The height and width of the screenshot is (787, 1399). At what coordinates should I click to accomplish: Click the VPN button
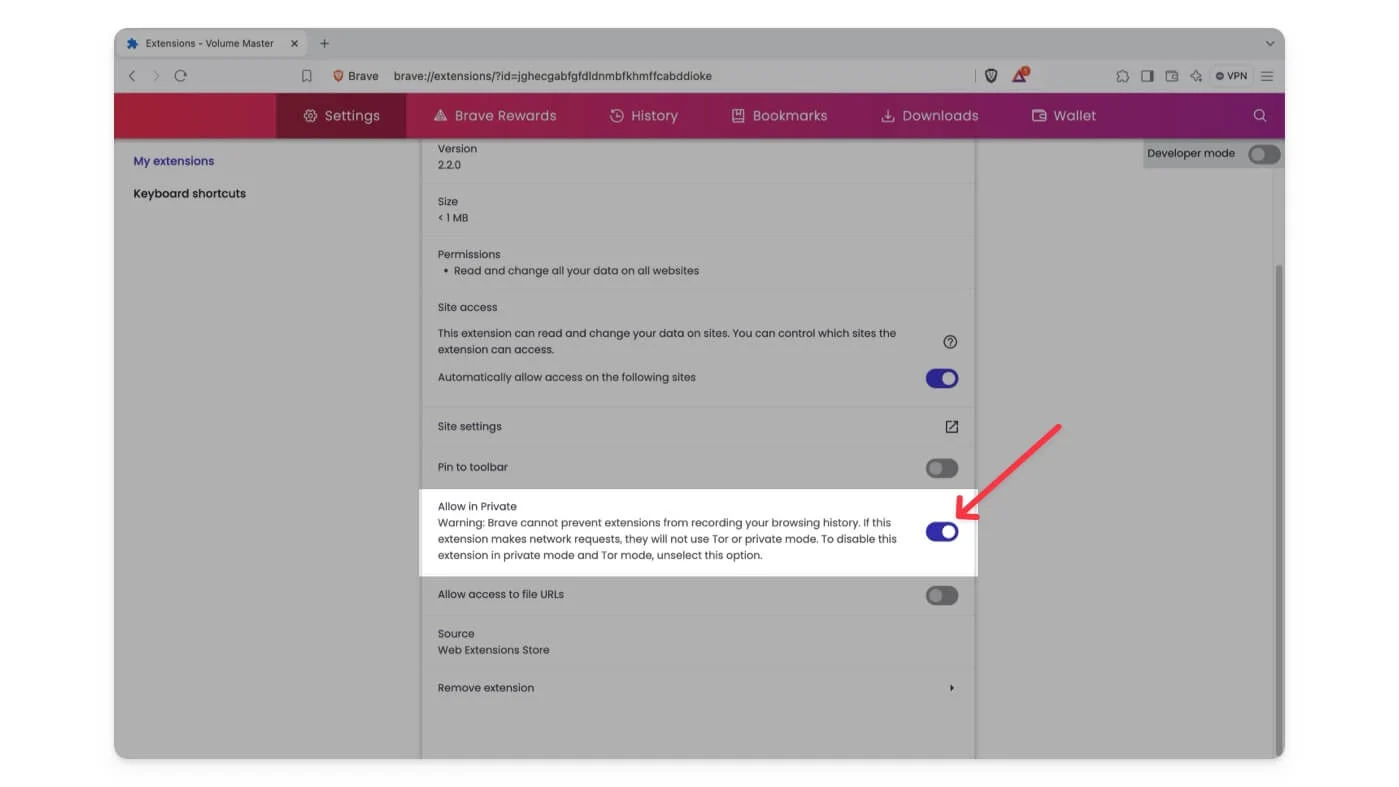1231,76
